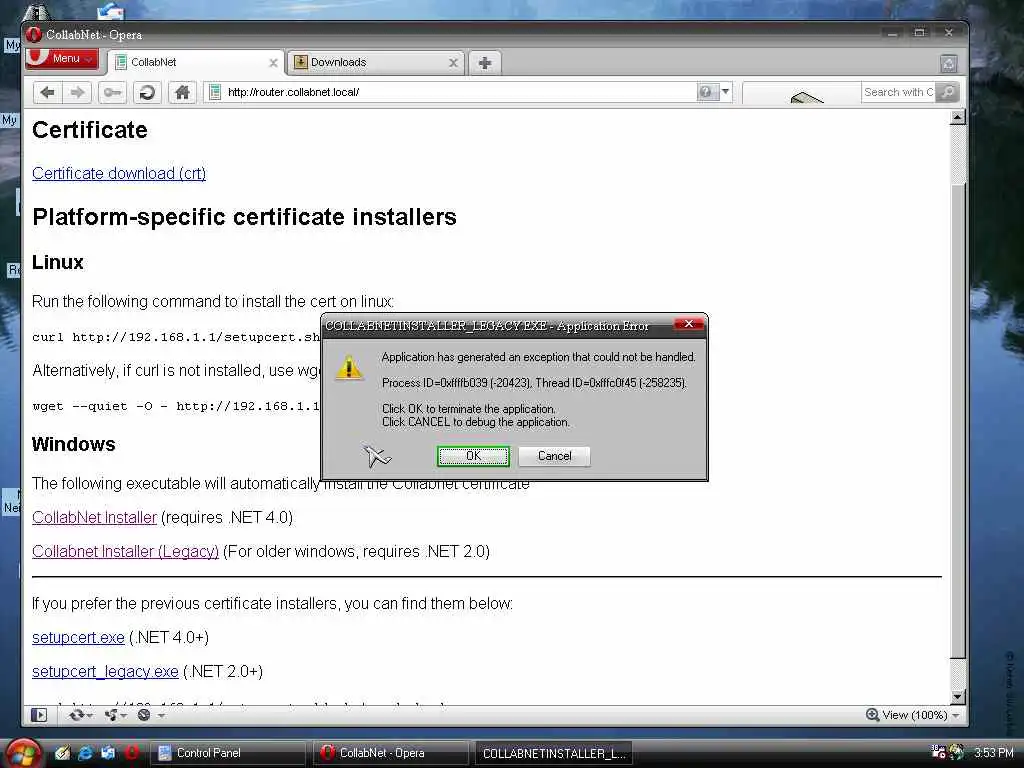
Task: Launch Internet Explorer from quick launch
Action: click(85, 753)
